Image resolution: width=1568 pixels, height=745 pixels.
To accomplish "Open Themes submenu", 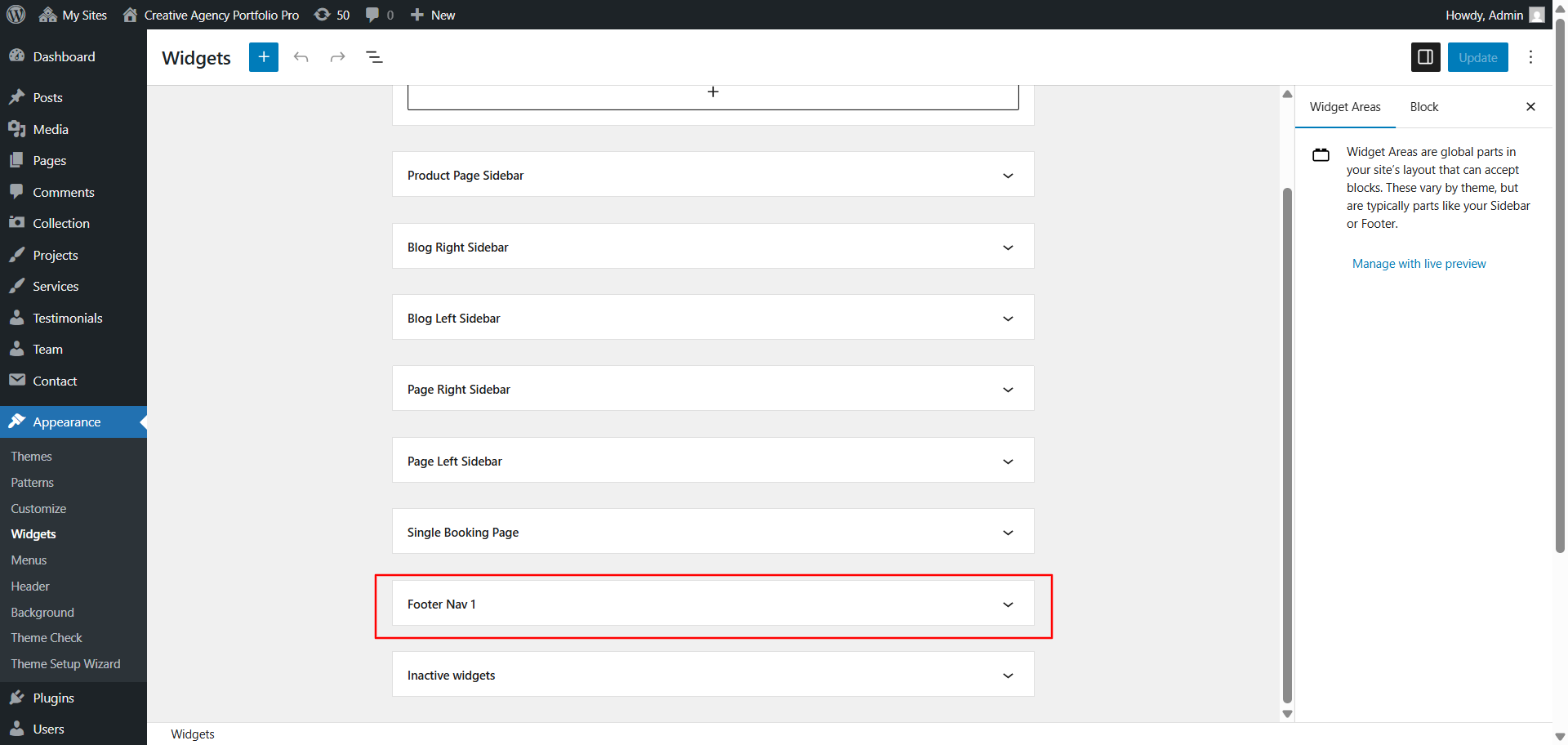I will [x=31, y=456].
